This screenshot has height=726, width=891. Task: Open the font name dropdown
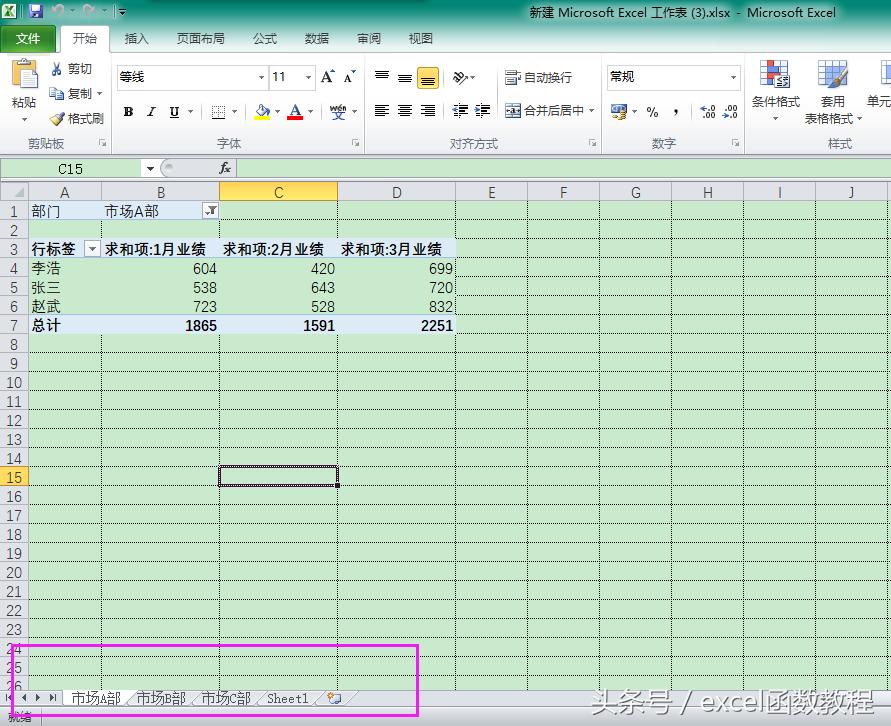tap(261, 77)
